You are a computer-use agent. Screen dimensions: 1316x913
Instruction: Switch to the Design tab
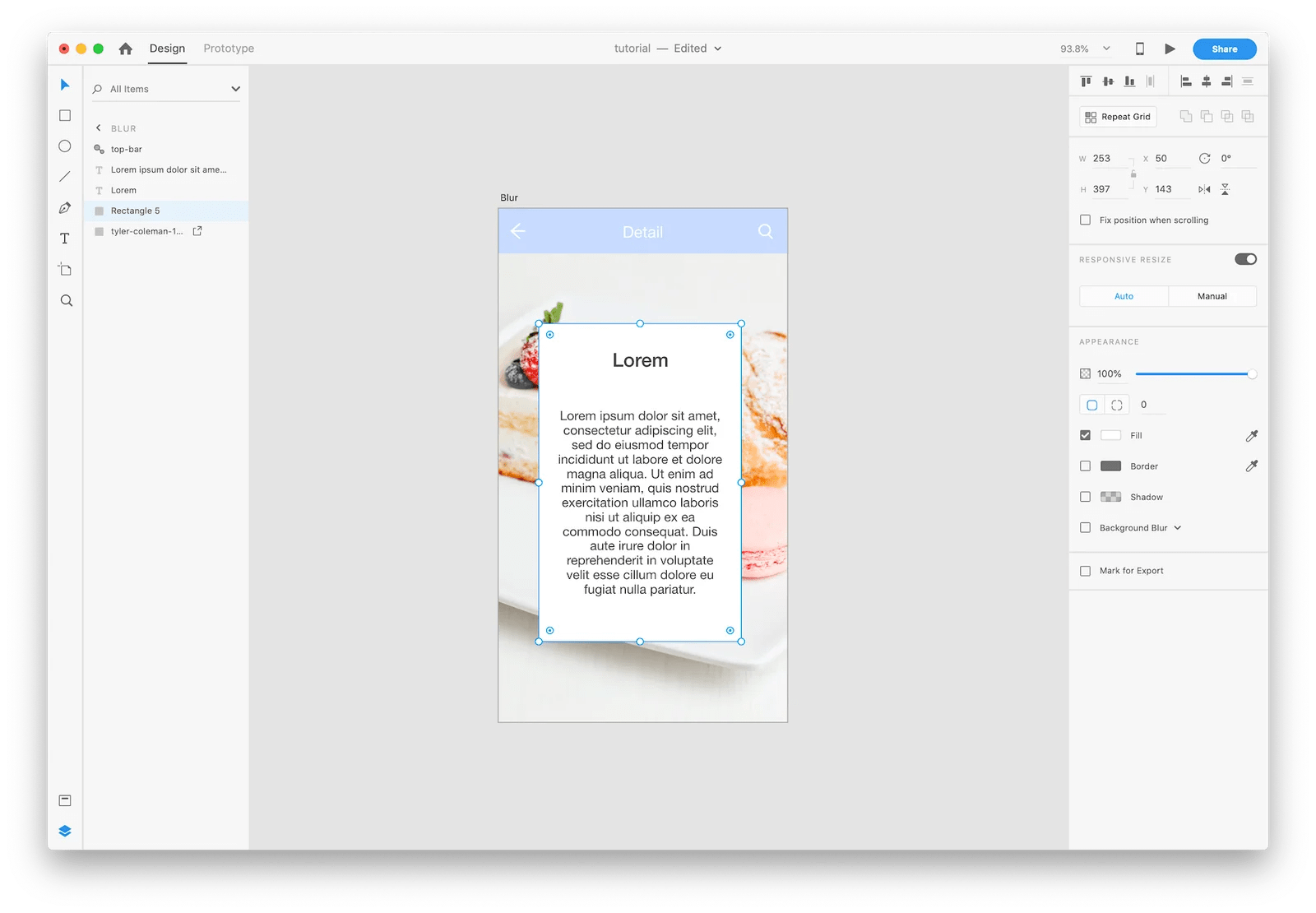click(167, 49)
